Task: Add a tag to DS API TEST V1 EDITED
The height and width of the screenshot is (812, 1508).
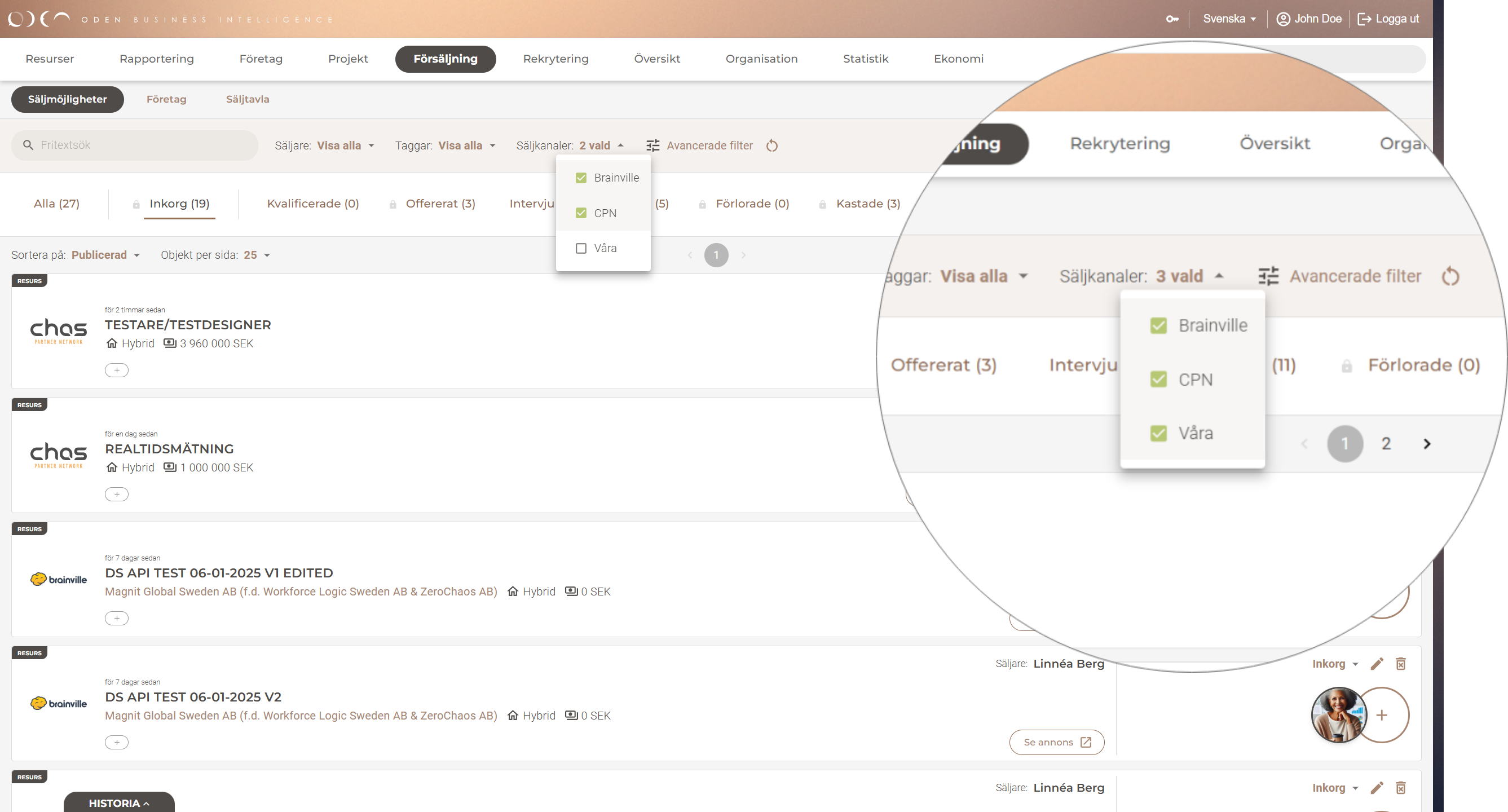Action: tap(117, 618)
